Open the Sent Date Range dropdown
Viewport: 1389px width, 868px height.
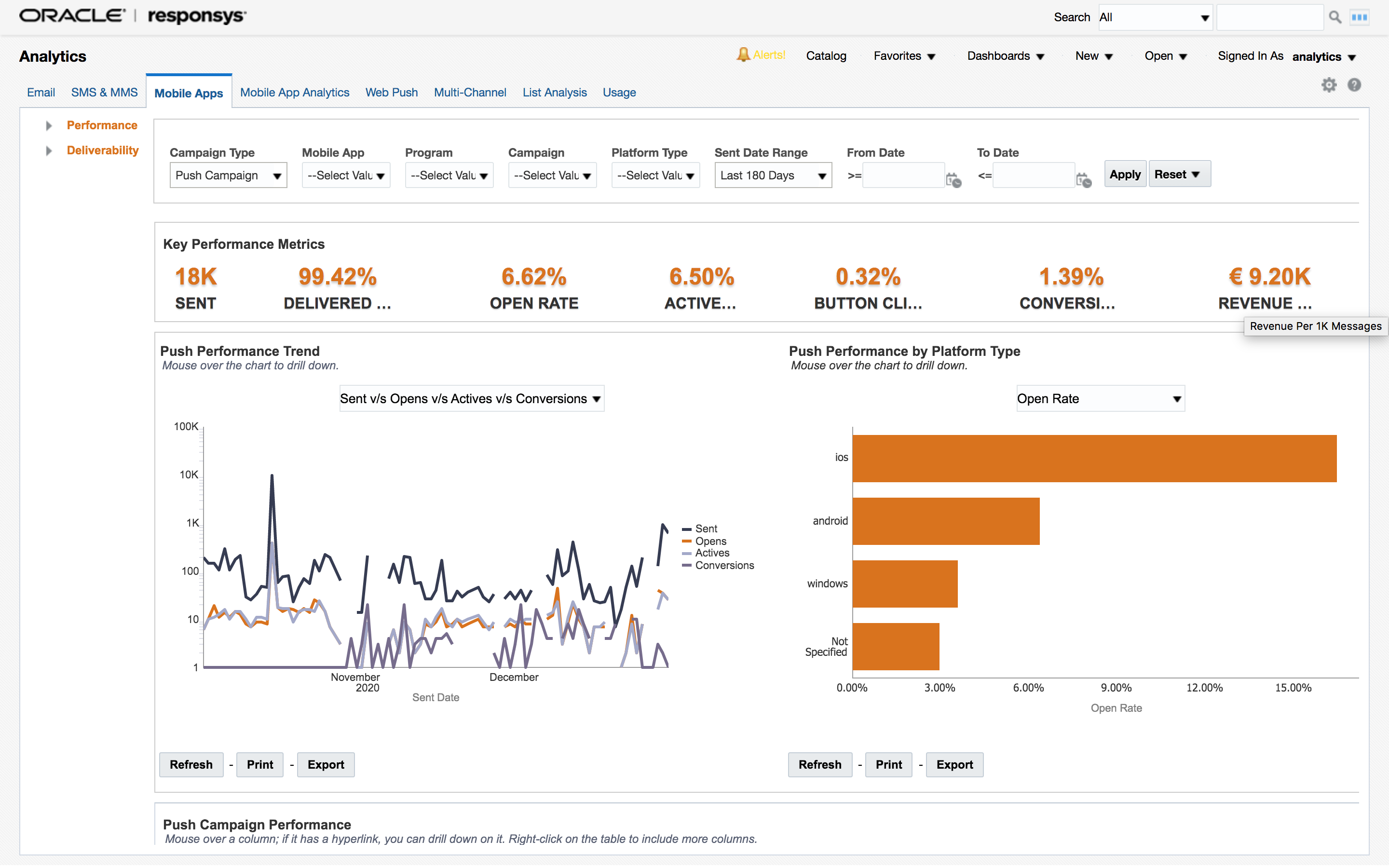click(773, 176)
